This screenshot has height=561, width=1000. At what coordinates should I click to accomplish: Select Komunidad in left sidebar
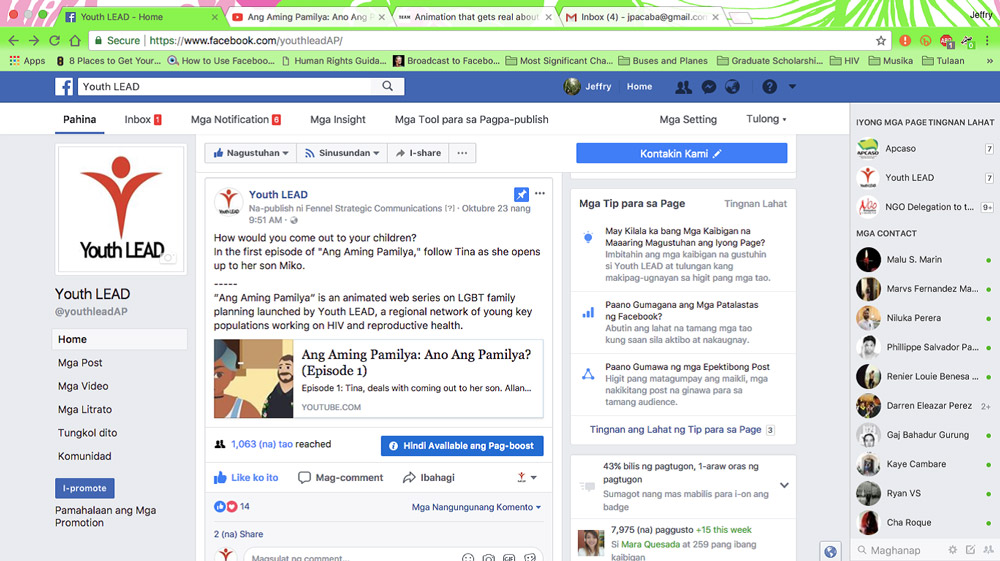(x=84, y=456)
